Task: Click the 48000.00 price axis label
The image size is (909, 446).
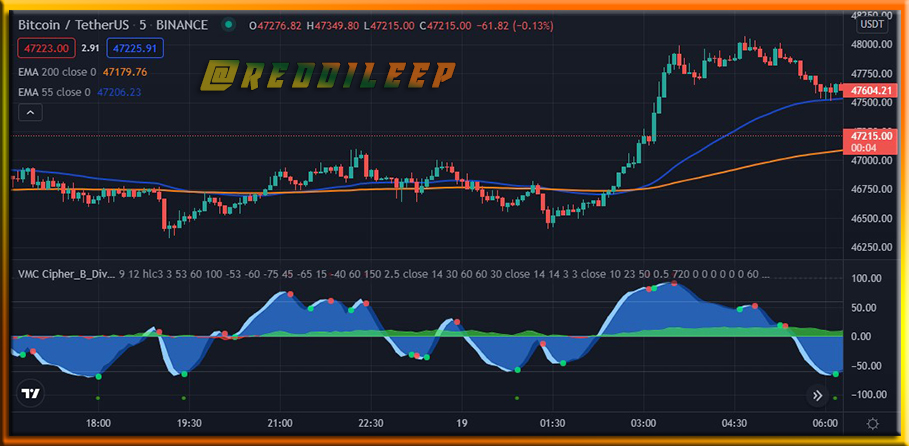Action: pyautogui.click(x=871, y=44)
